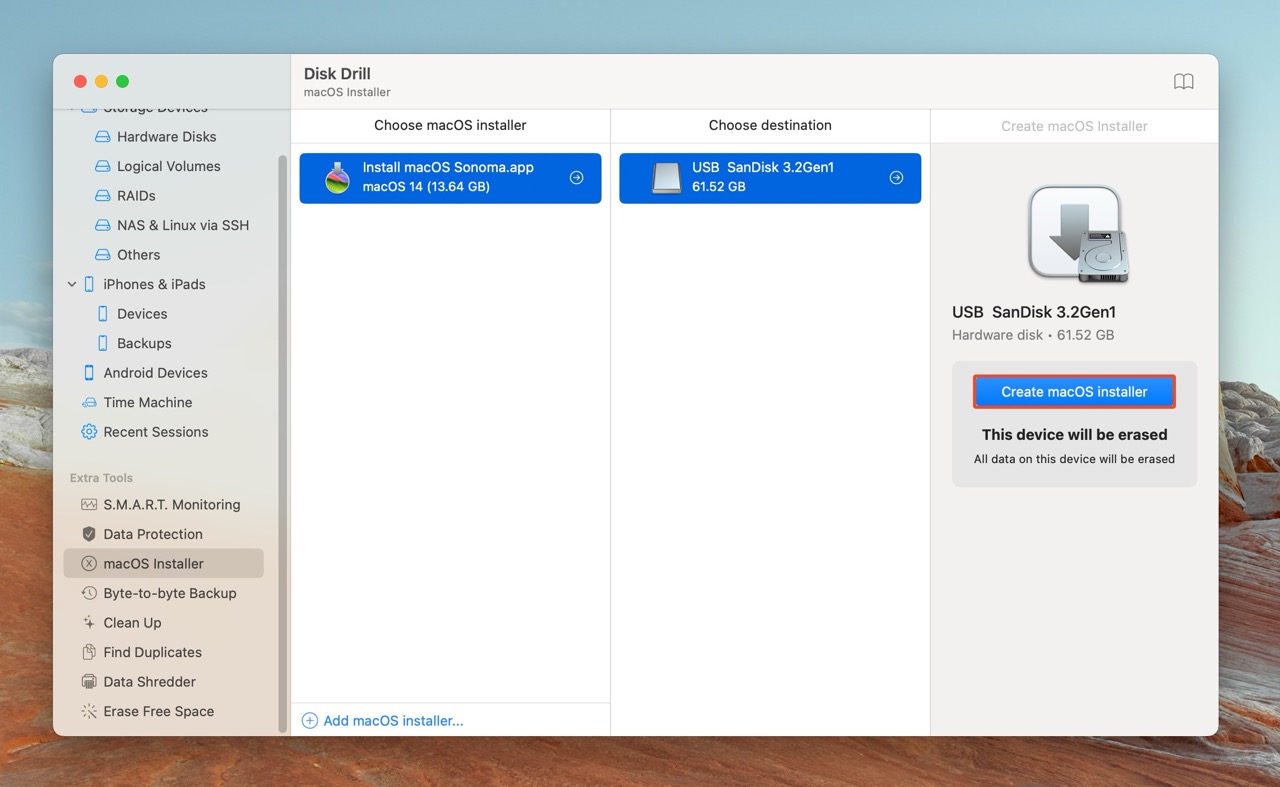Select Install macOS Sonoma.app text

tap(448, 168)
